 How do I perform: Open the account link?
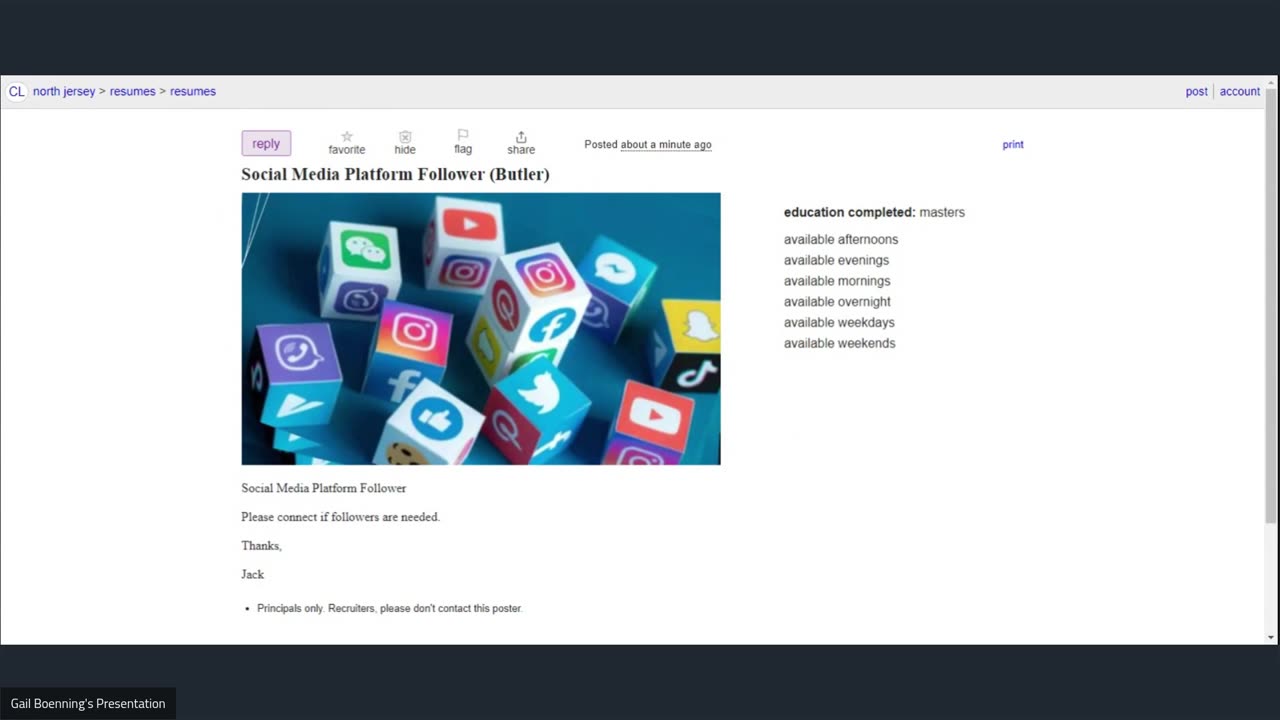pyautogui.click(x=1240, y=91)
